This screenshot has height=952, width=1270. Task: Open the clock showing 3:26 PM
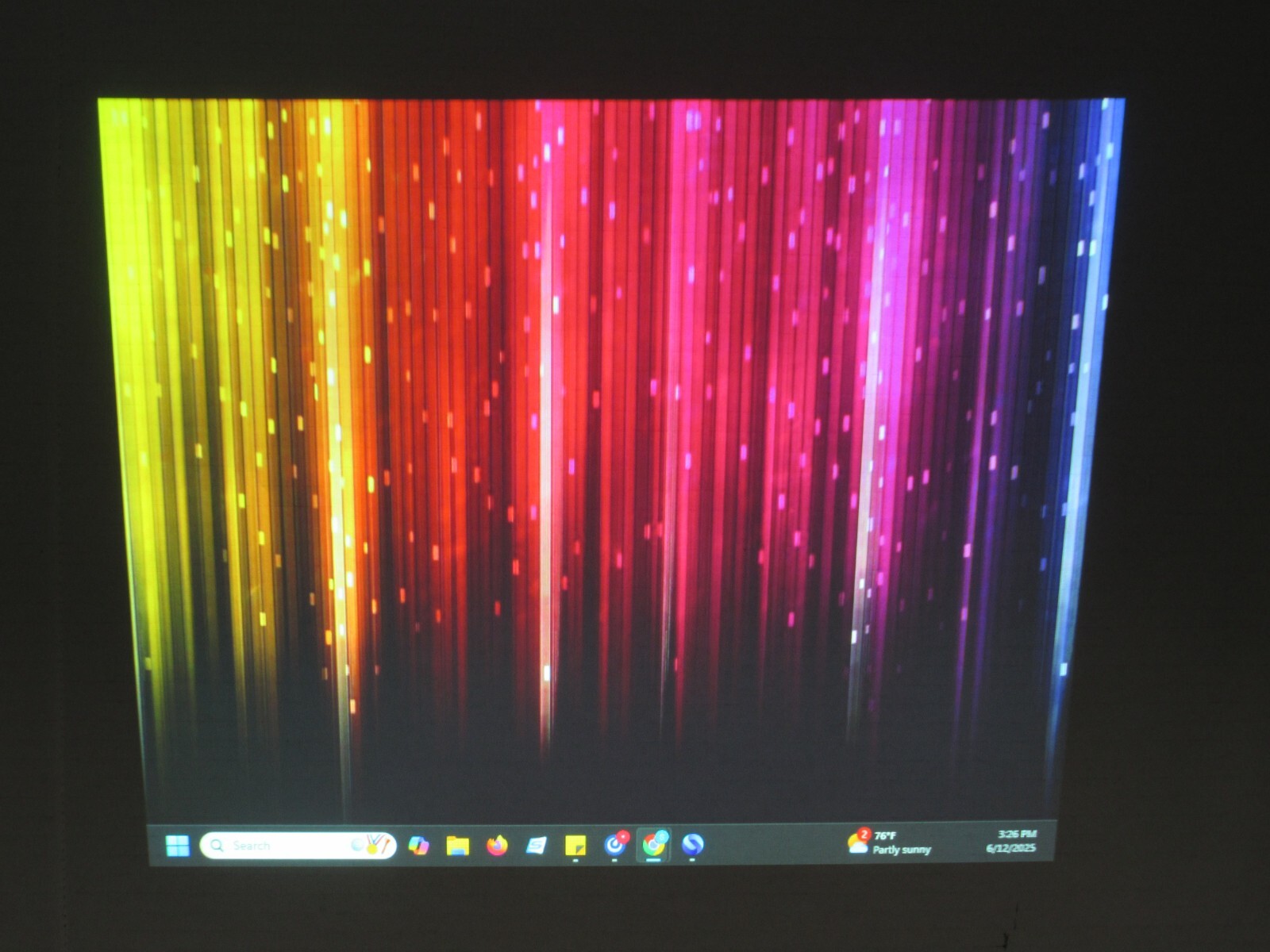[x=1012, y=841]
